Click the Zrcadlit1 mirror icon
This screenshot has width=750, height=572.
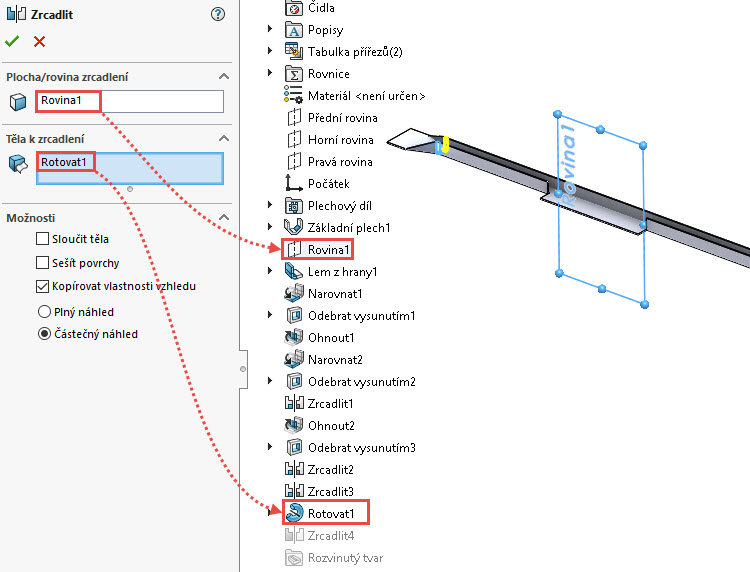[x=294, y=403]
